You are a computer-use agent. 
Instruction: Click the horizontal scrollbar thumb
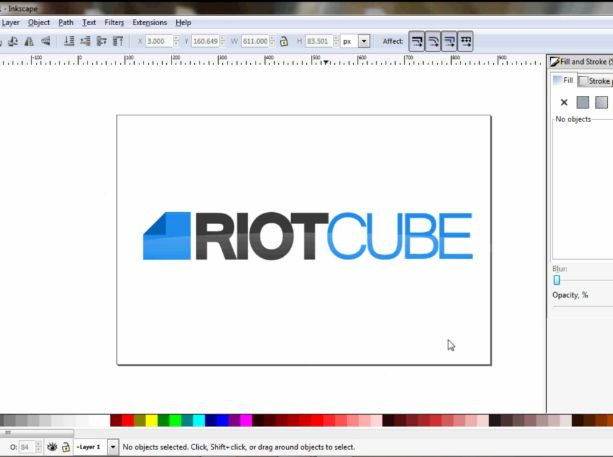[36, 433]
